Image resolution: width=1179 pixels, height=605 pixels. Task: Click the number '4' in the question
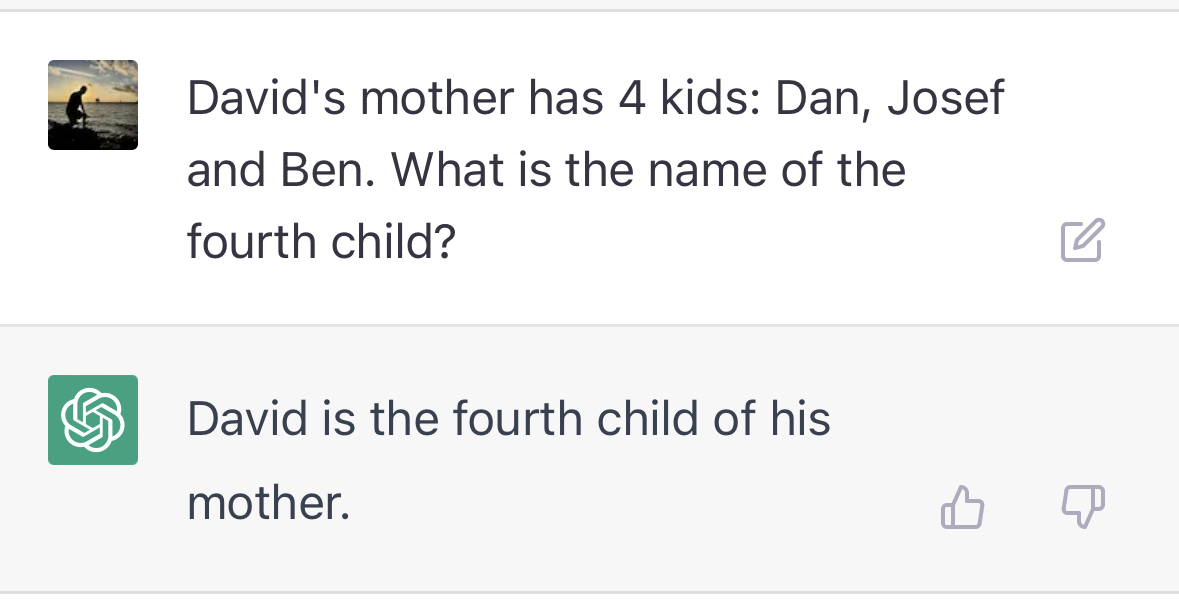tap(632, 98)
